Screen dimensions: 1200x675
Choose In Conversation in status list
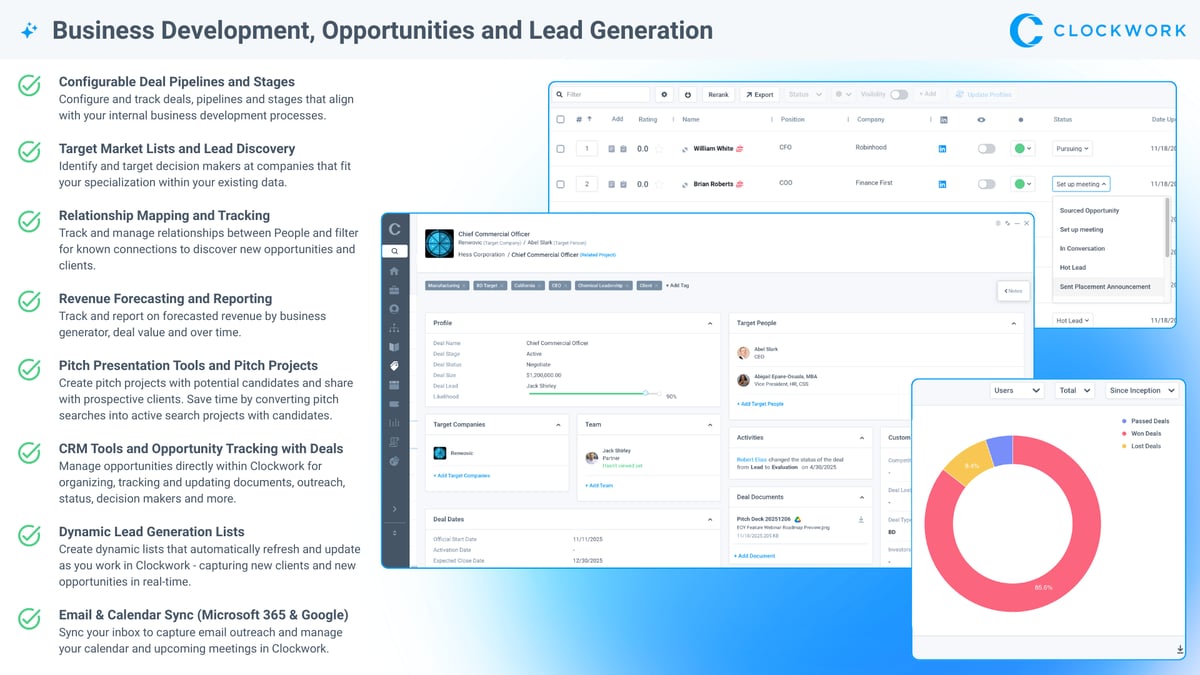coord(1082,249)
